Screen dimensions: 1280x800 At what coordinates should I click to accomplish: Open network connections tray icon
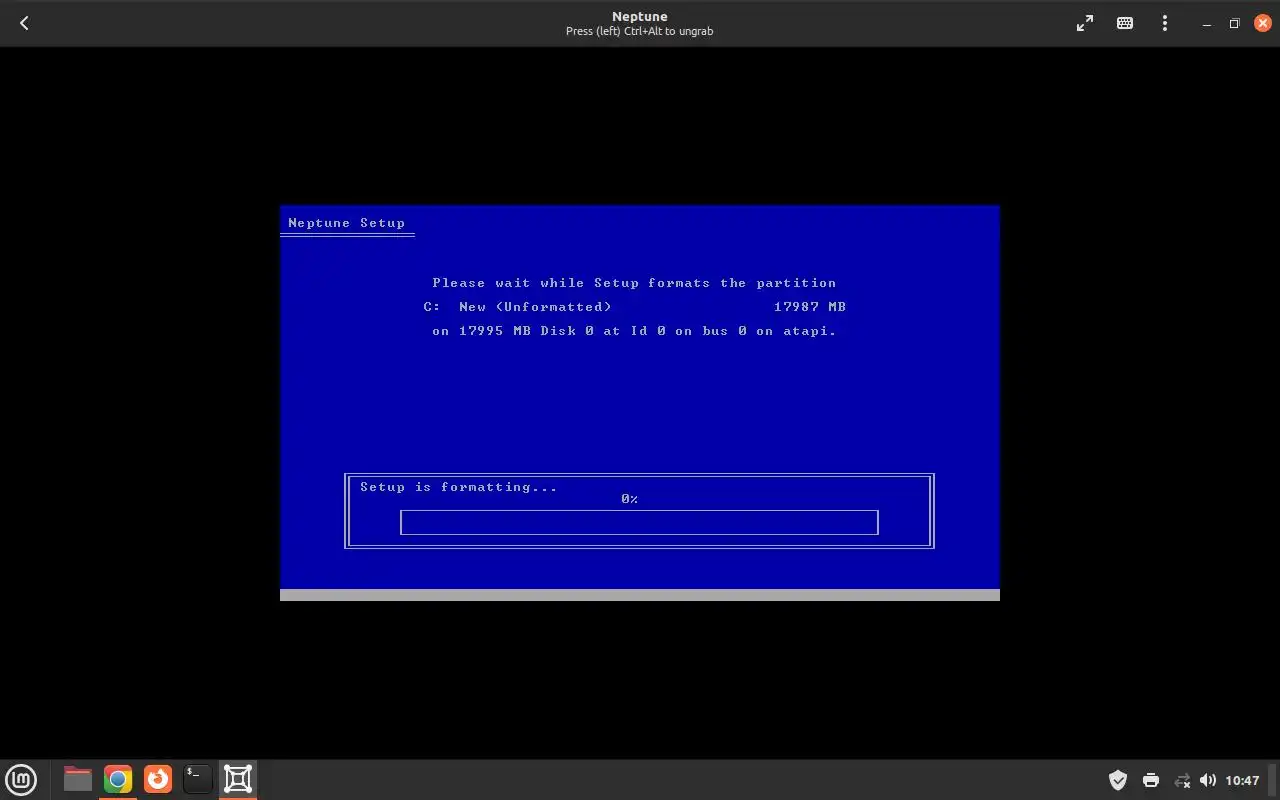pos(1182,780)
